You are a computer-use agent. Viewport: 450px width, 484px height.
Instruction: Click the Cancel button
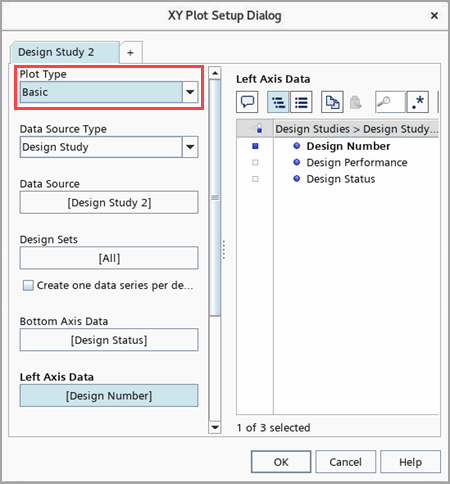pyautogui.click(x=346, y=462)
